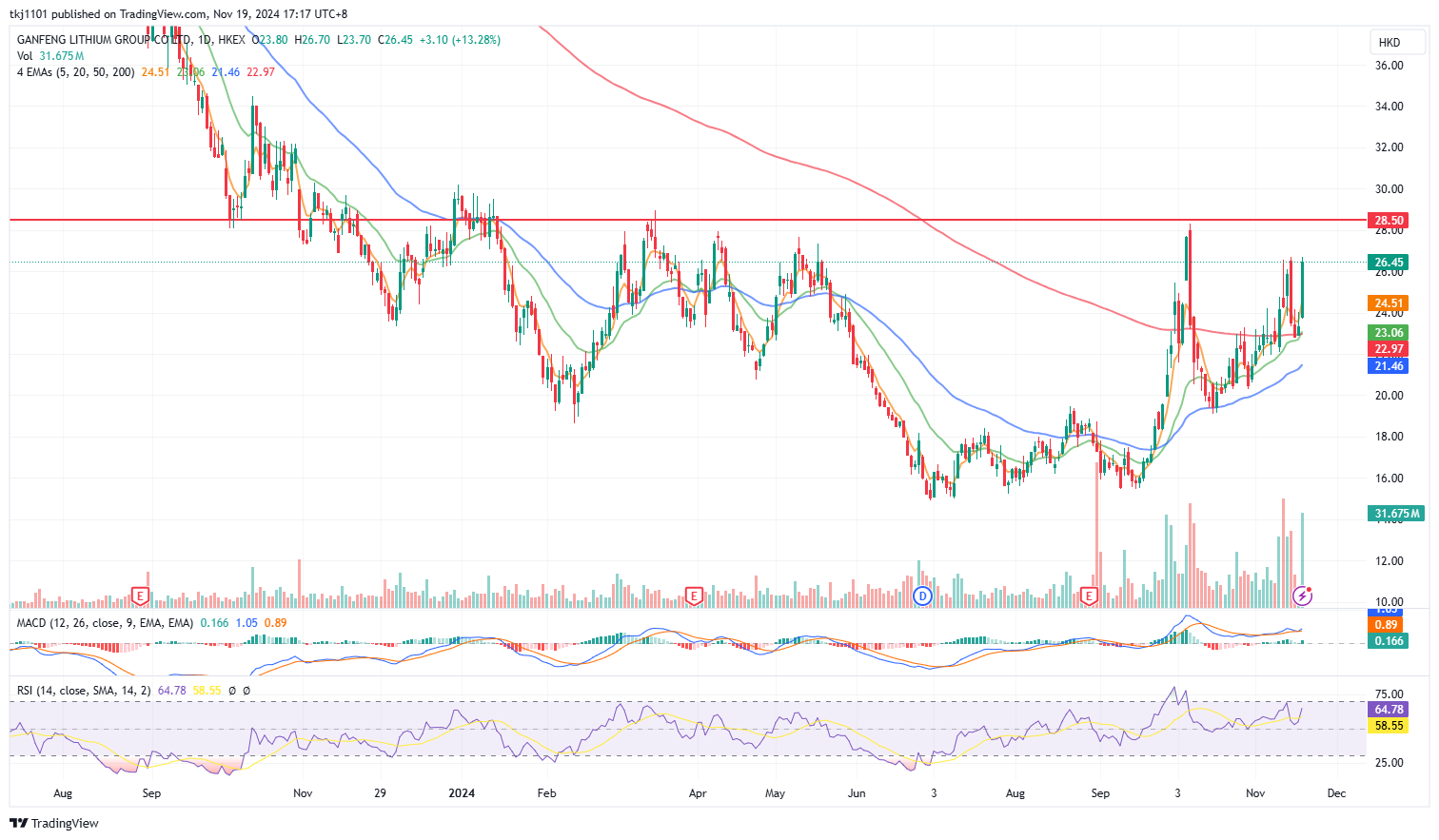Open the earnings E marker from late August 2023

point(140,596)
